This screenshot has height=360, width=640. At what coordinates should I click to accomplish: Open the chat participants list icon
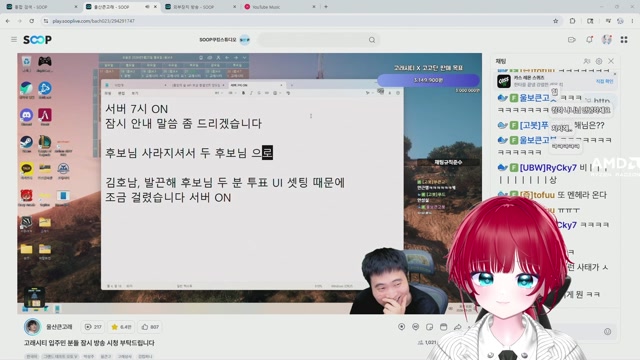(x=587, y=61)
